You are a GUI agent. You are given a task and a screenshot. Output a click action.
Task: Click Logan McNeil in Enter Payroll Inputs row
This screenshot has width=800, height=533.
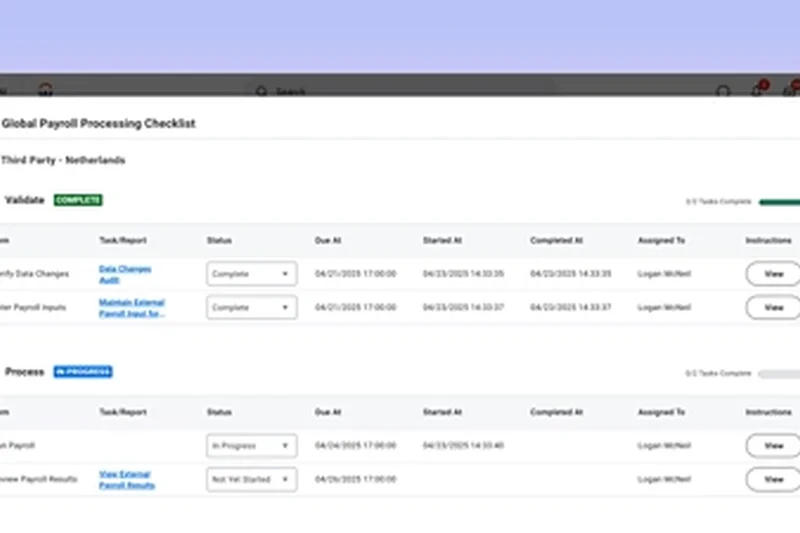pyautogui.click(x=664, y=308)
